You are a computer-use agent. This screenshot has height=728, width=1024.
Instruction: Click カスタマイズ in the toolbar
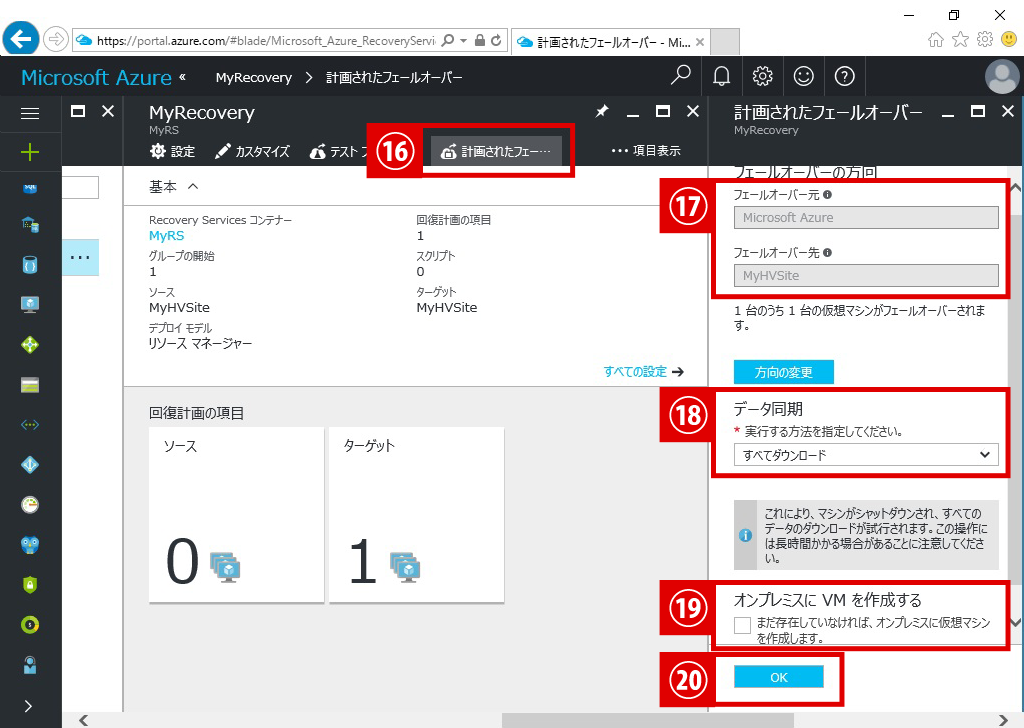(252, 151)
